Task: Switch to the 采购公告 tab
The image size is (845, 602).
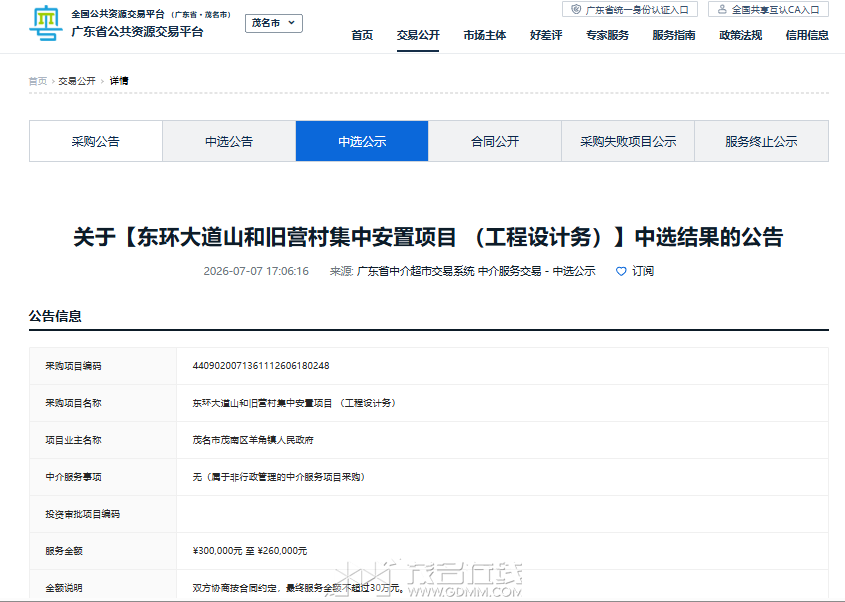Action: [96, 141]
